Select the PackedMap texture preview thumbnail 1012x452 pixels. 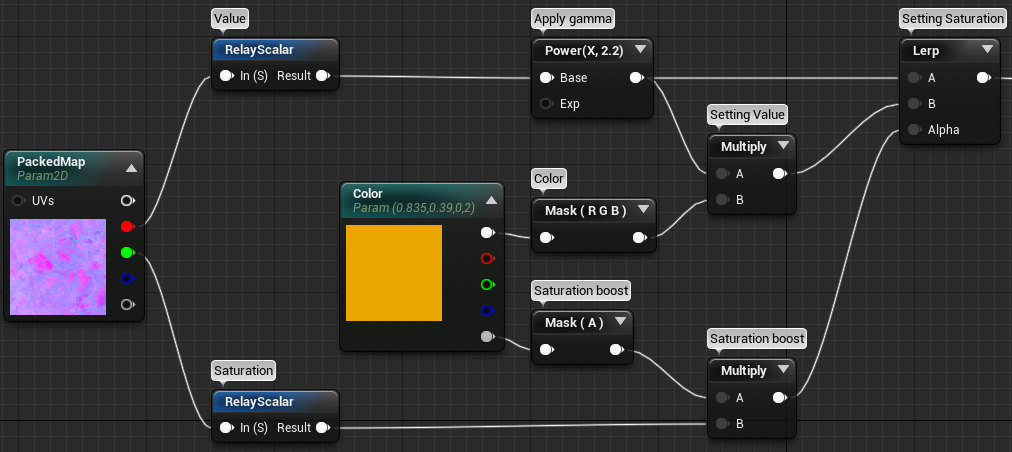click(x=57, y=268)
